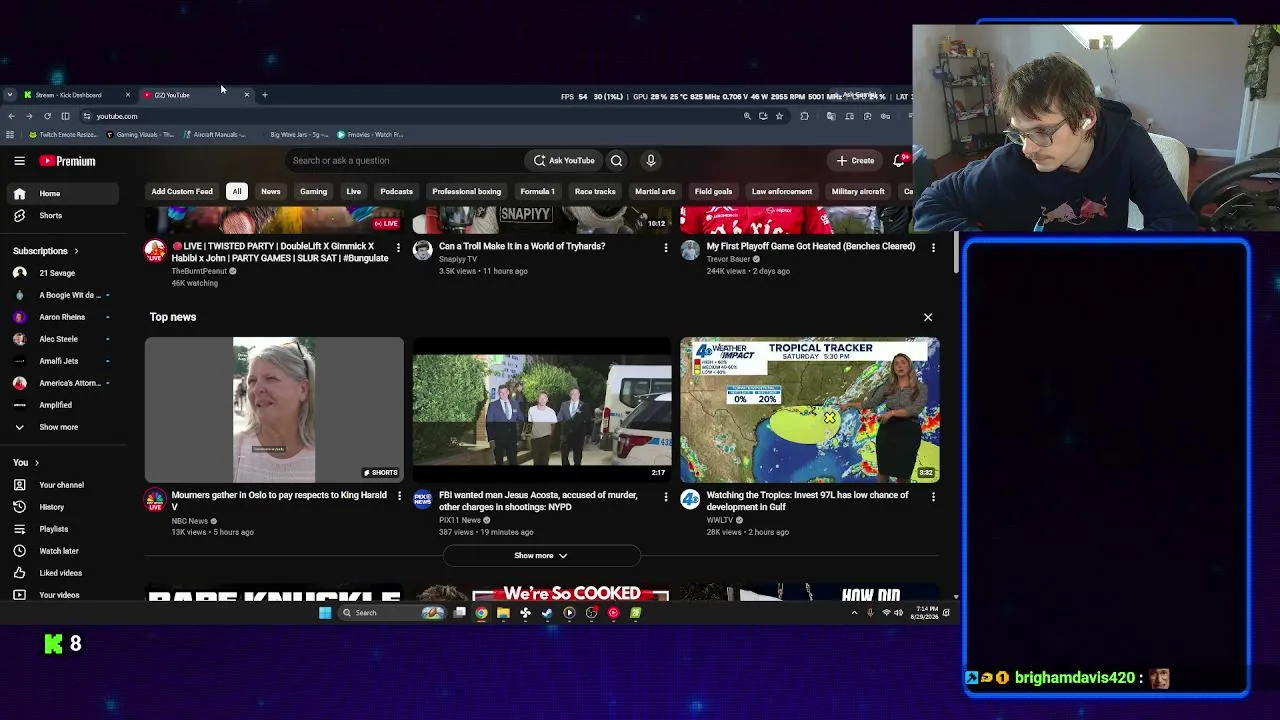Open browser extensions puzzle icon
Screen dimensions: 1280x720
pos(804,116)
